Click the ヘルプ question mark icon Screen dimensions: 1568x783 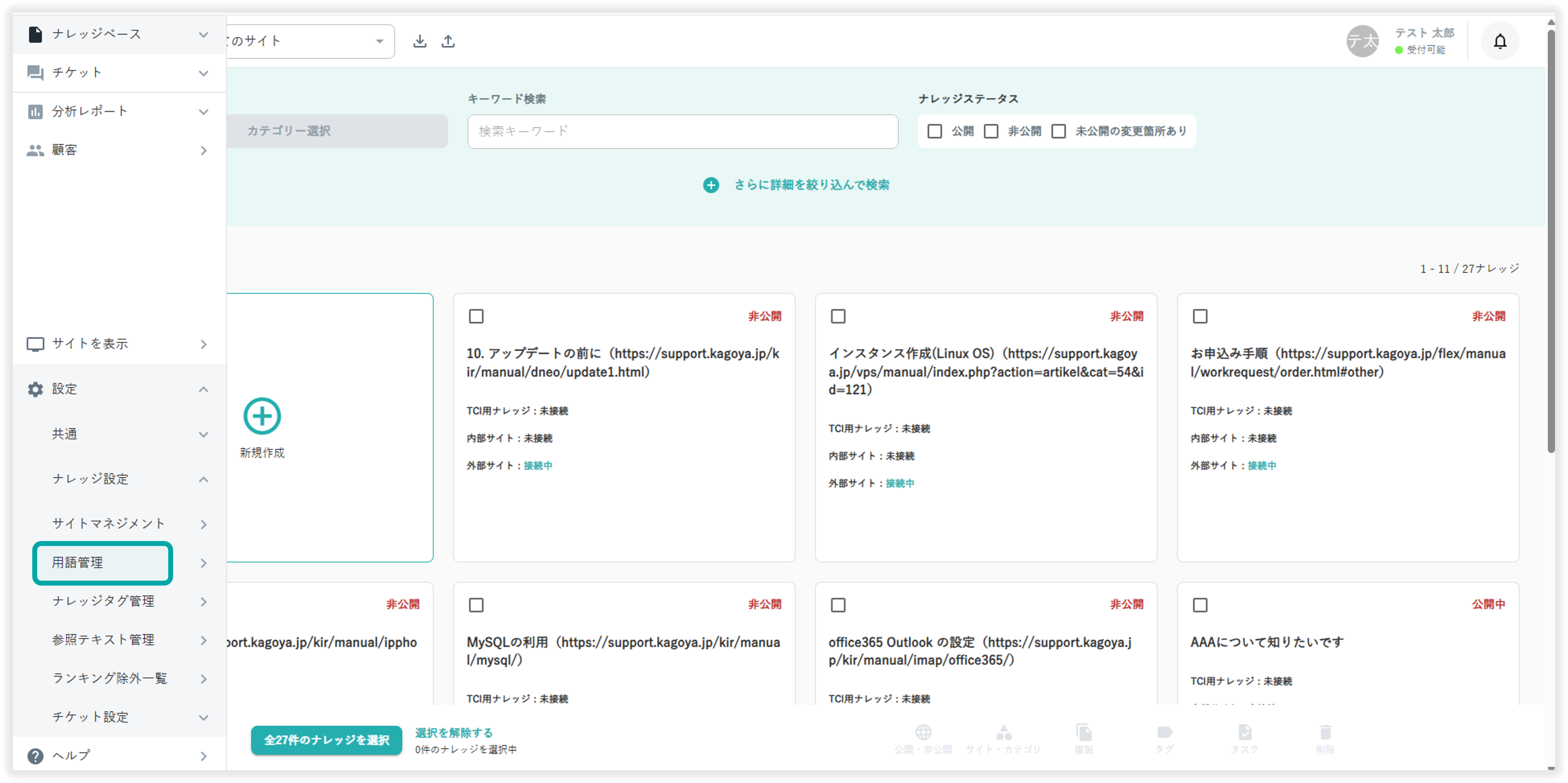[35, 756]
